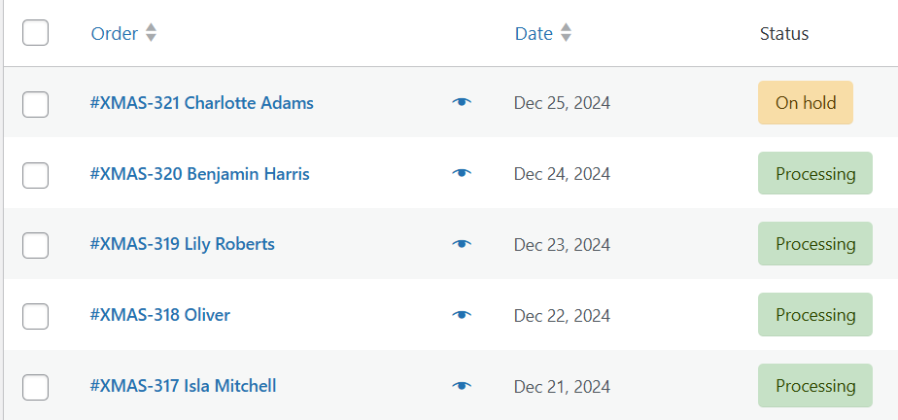Preview order XMAS-321 with eye icon
898x420 pixels.
point(461,102)
